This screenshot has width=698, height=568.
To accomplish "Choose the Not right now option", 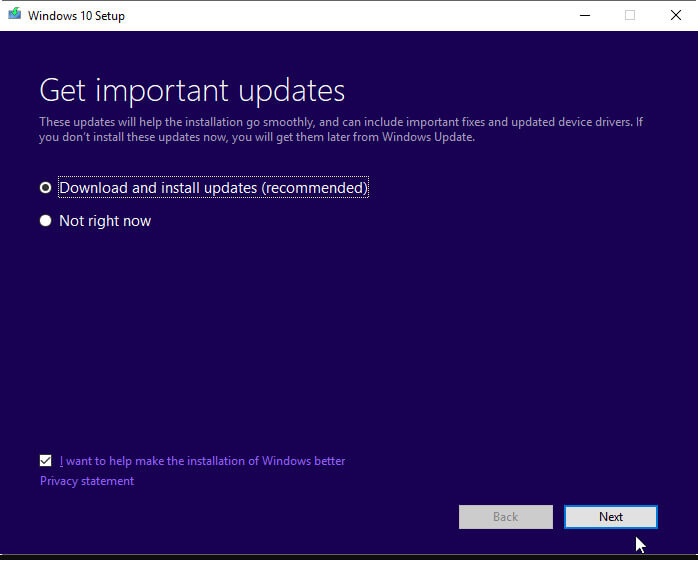I will click(x=45, y=221).
